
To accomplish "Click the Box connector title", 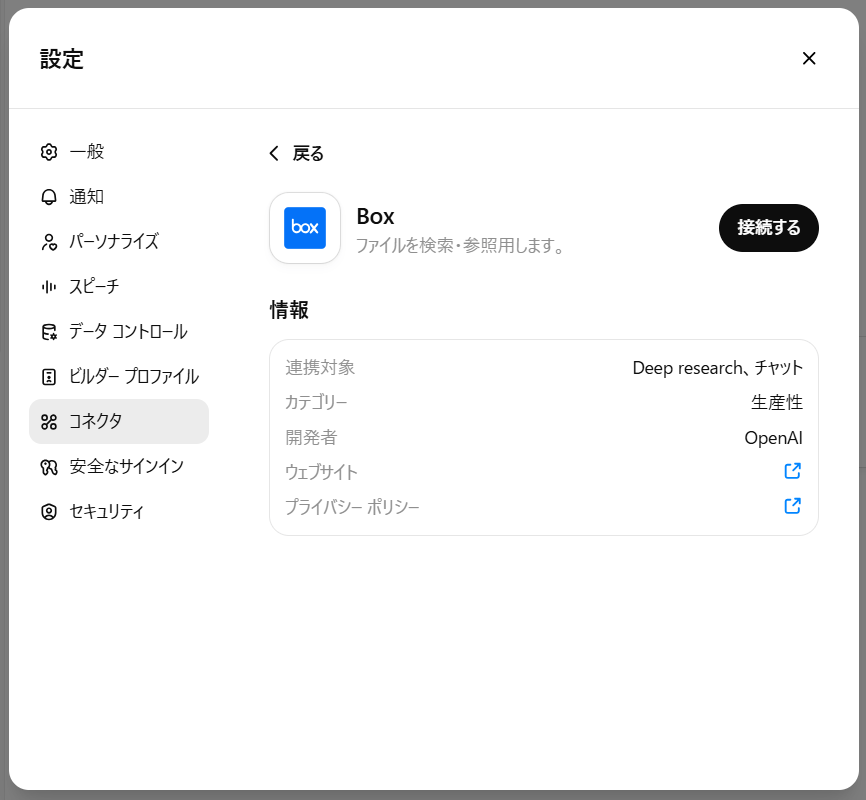I will [375, 216].
